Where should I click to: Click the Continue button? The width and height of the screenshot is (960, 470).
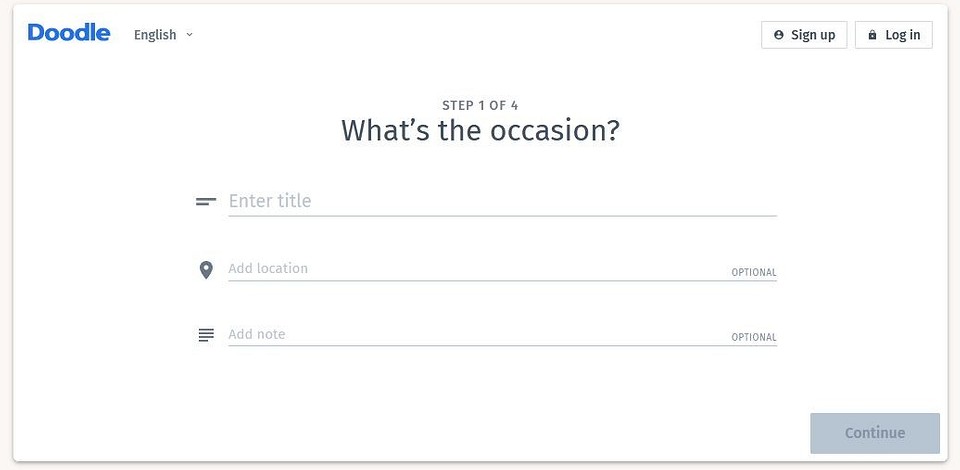tap(875, 433)
